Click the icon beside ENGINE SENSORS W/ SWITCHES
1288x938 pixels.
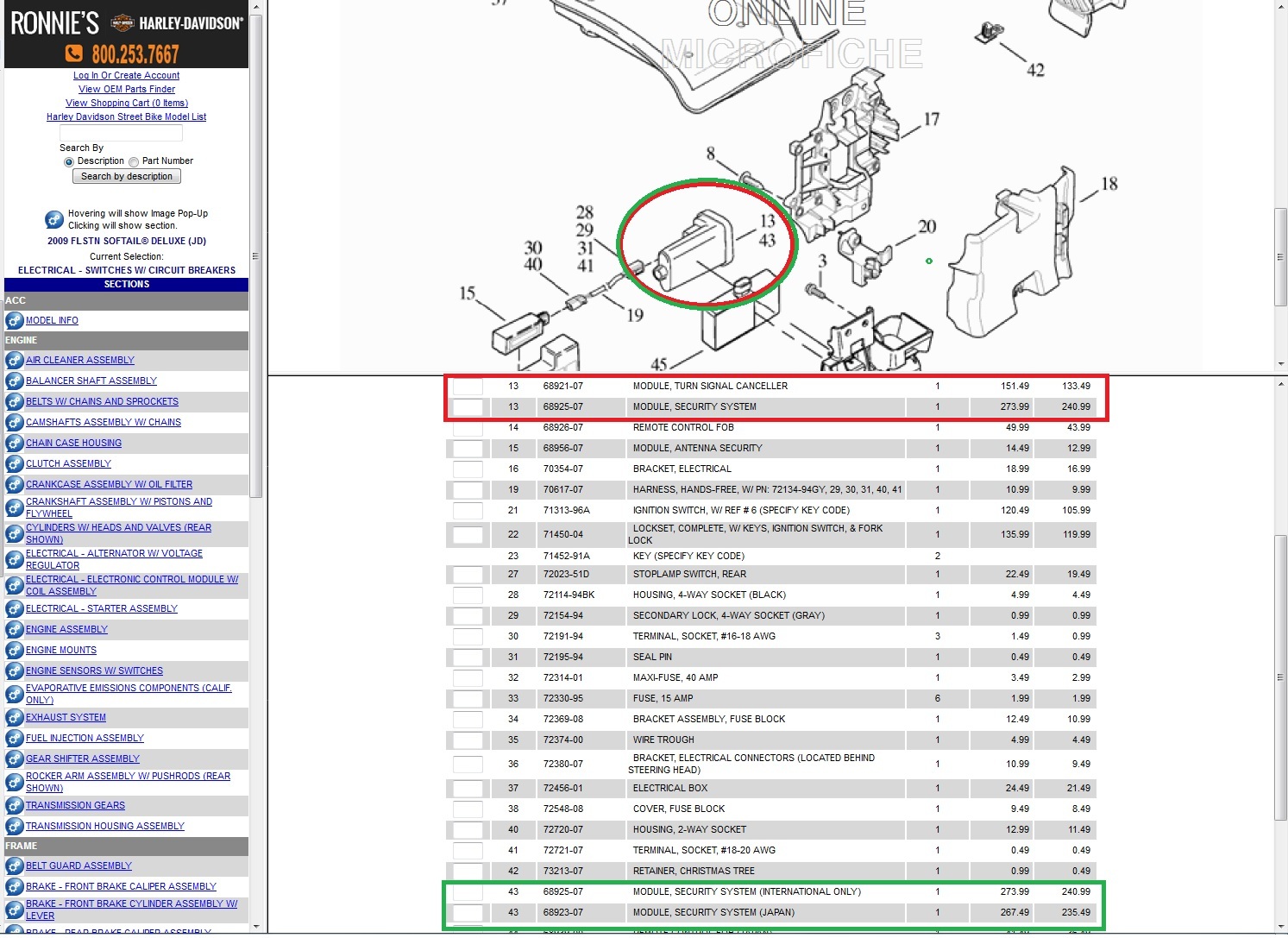tap(15, 670)
